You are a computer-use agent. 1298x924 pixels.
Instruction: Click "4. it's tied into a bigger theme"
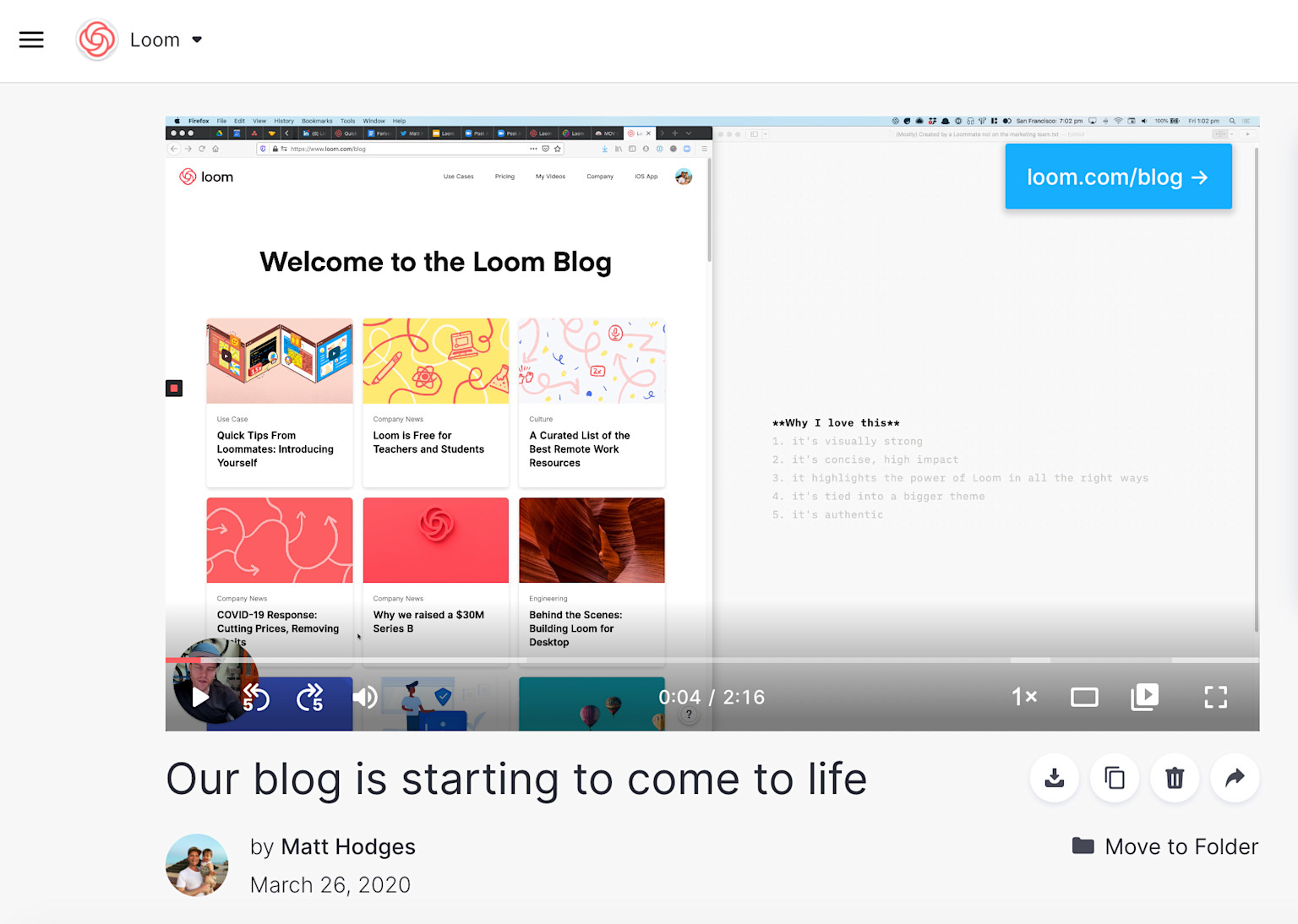coord(878,496)
